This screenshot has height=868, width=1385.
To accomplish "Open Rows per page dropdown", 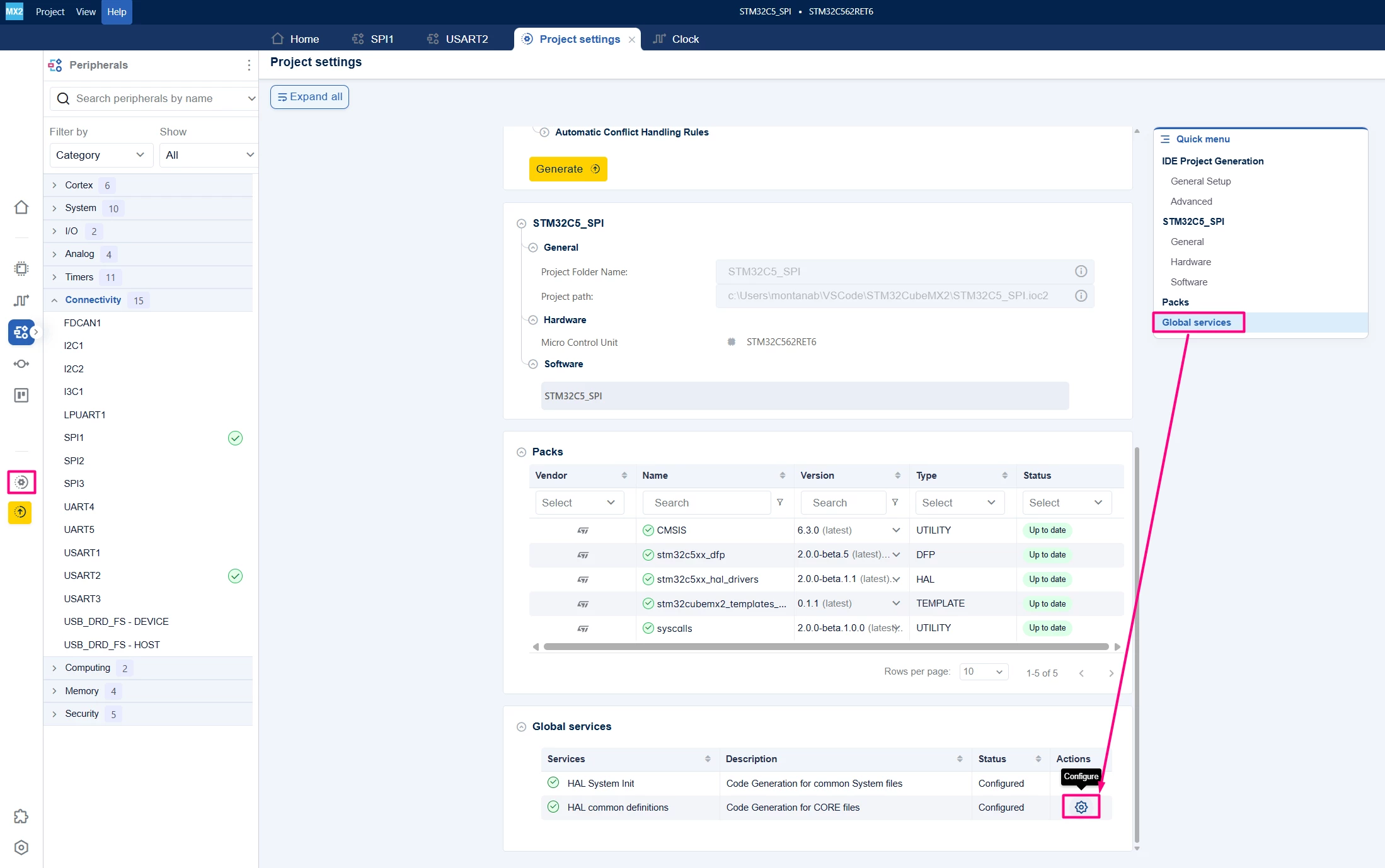I will (x=984, y=671).
